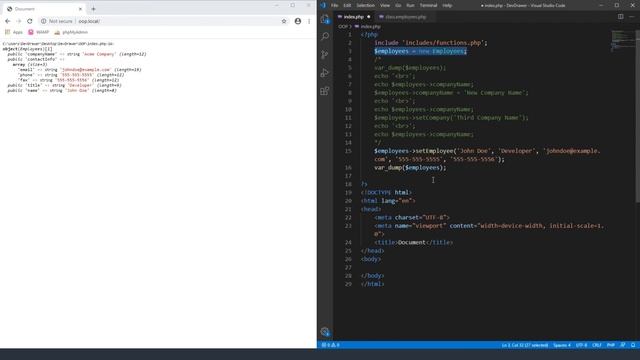
Task: Switch to the class.employees.php tab
Action: pyautogui.click(x=405, y=17)
